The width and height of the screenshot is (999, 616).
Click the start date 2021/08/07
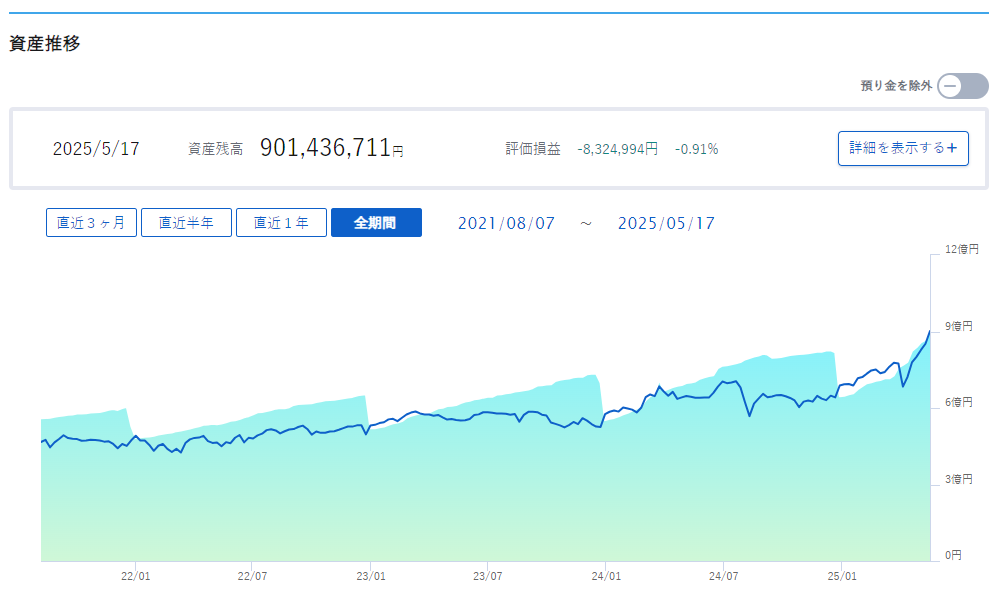coord(507,223)
